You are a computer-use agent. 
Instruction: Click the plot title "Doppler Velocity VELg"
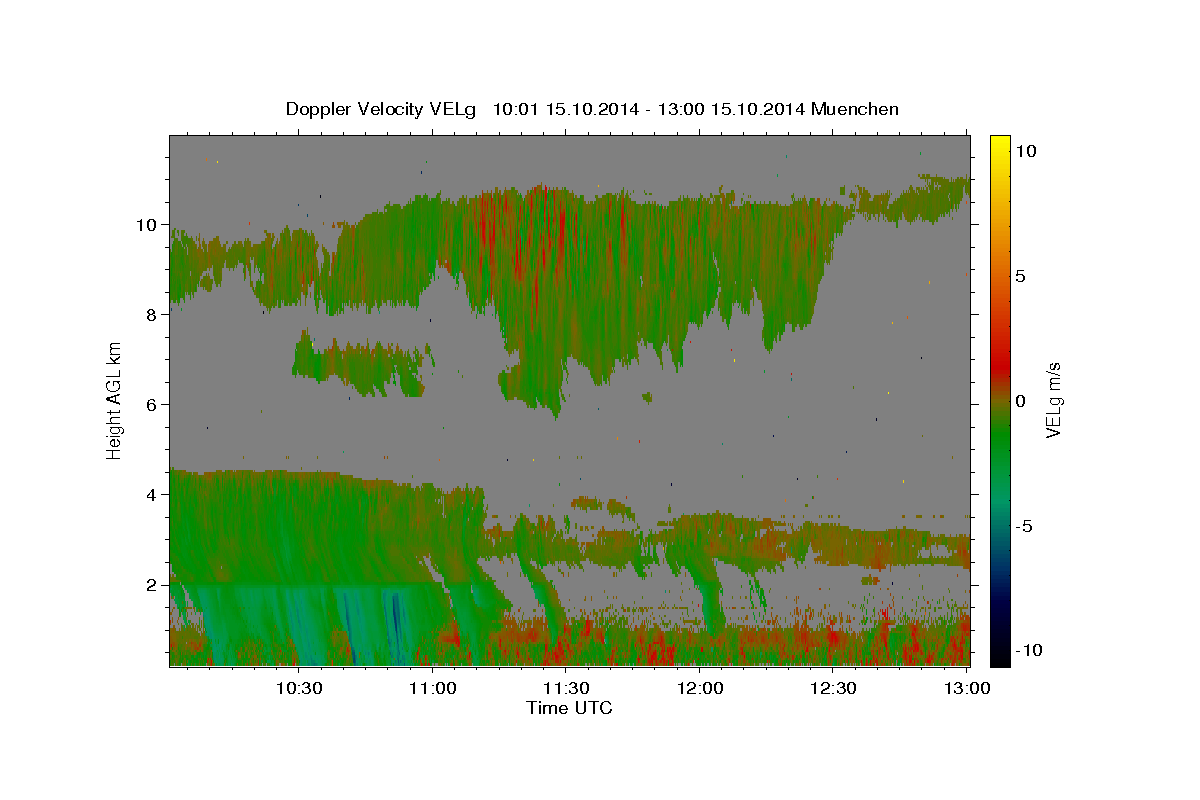(383, 109)
